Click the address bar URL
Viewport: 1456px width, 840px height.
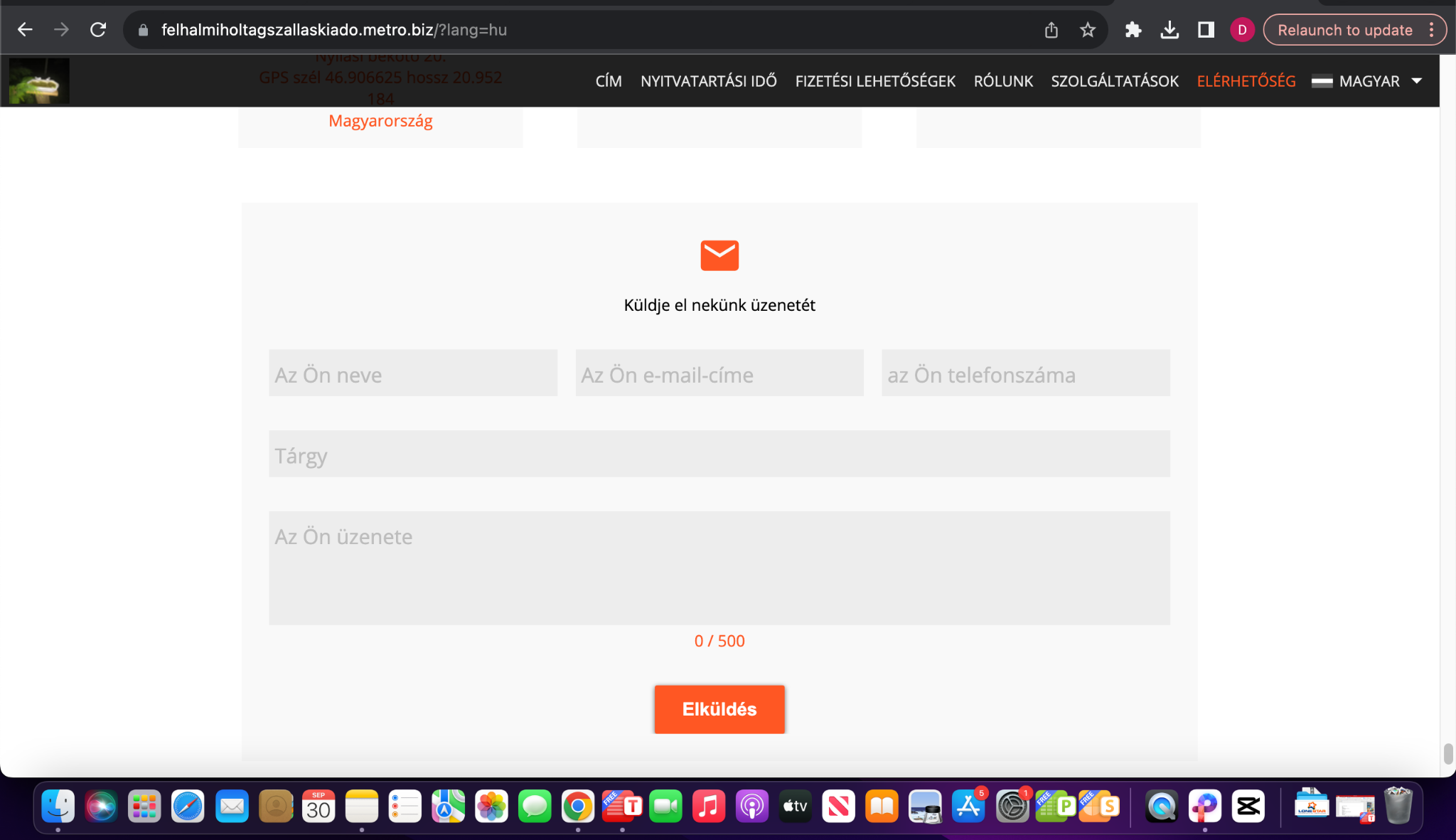tap(334, 30)
